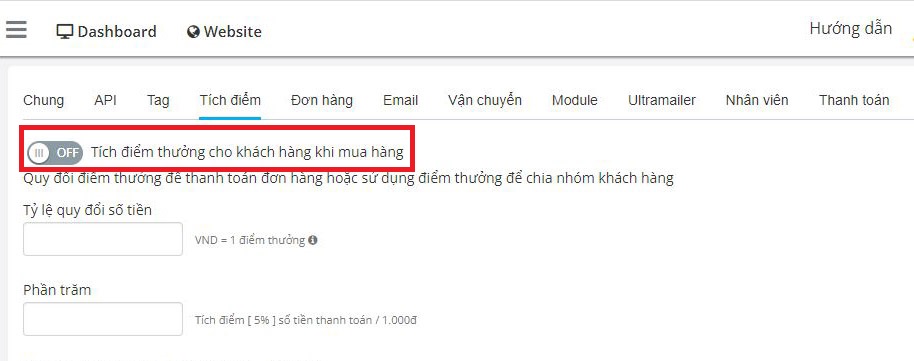Screen dimensions: 914x361
Task: Switch to the API tab
Action: (x=106, y=100)
